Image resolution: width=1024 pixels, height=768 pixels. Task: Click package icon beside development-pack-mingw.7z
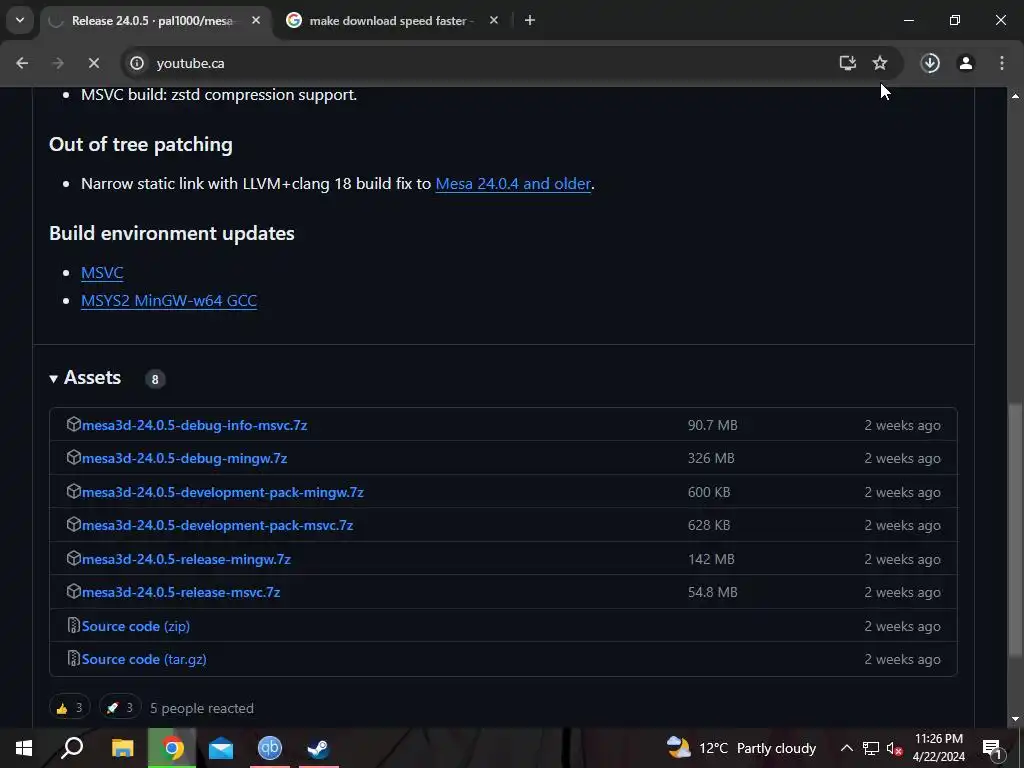point(74,491)
